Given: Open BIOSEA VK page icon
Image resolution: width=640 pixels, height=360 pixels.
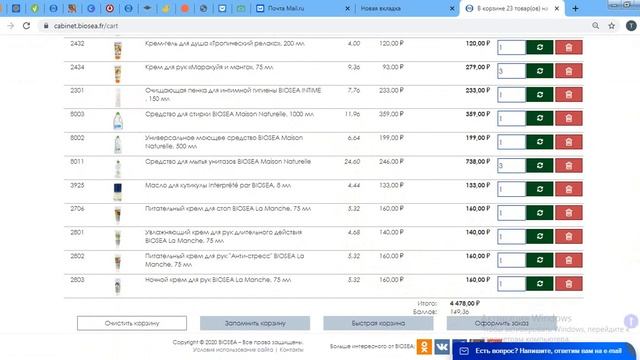Looking at the screenshot, I should [442, 347].
